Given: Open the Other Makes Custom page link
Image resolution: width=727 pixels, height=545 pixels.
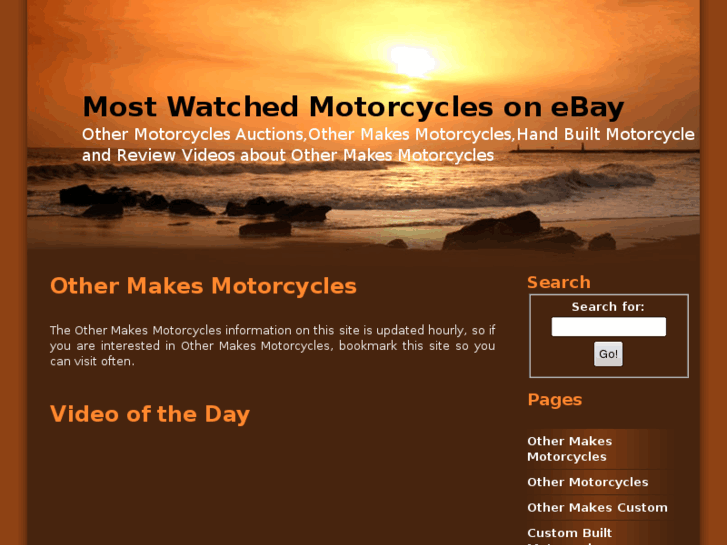Looking at the screenshot, I should pyautogui.click(x=597, y=507).
